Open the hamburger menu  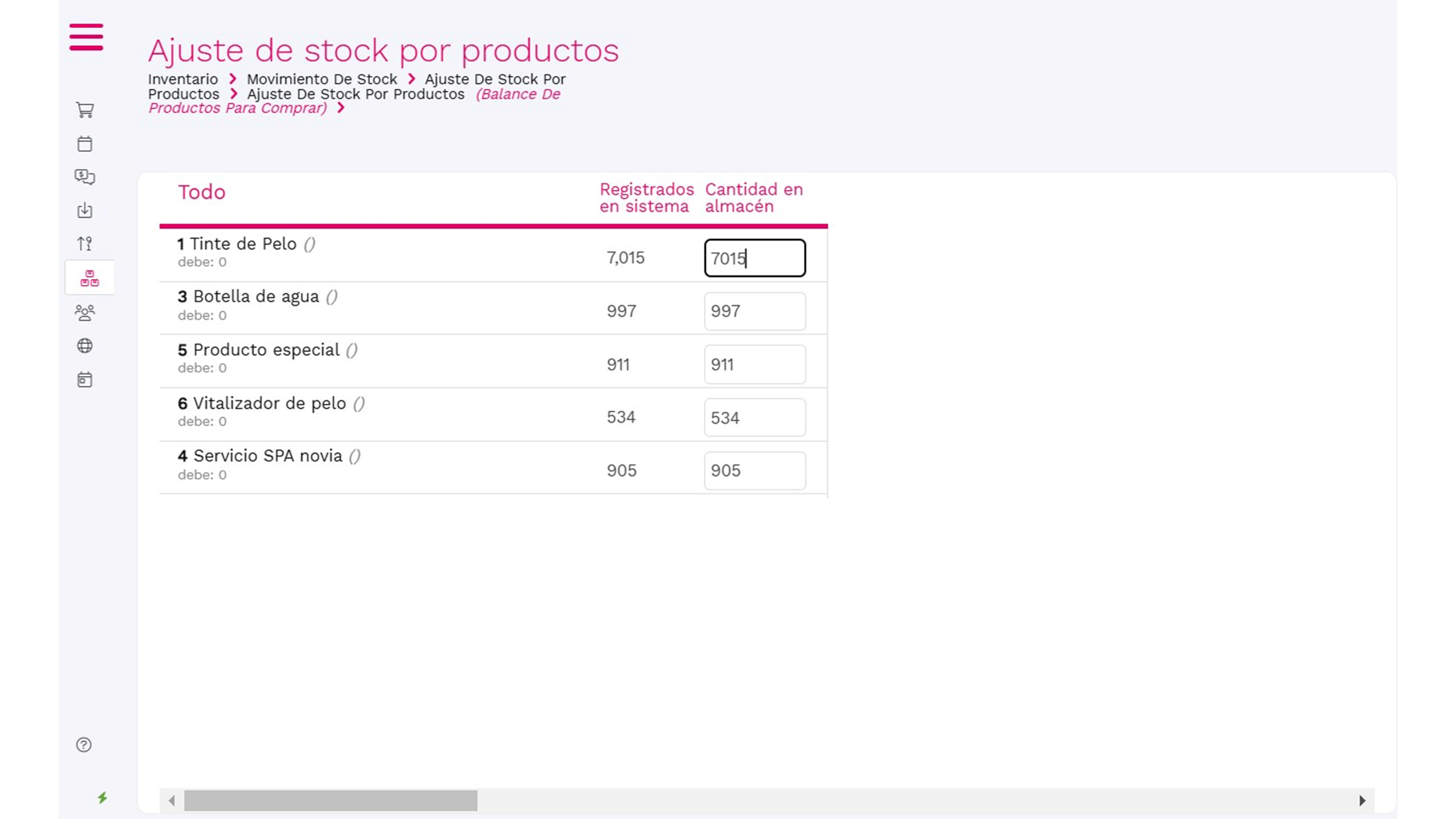click(86, 37)
